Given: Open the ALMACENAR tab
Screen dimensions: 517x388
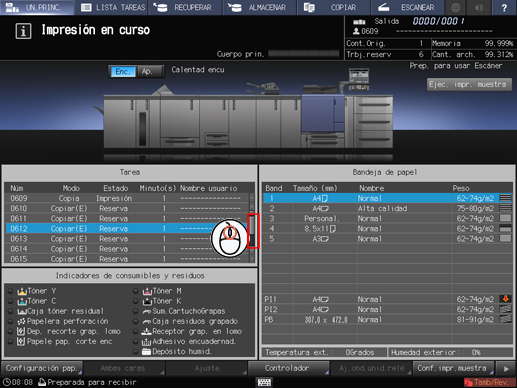Looking at the screenshot, I should click(260, 7).
